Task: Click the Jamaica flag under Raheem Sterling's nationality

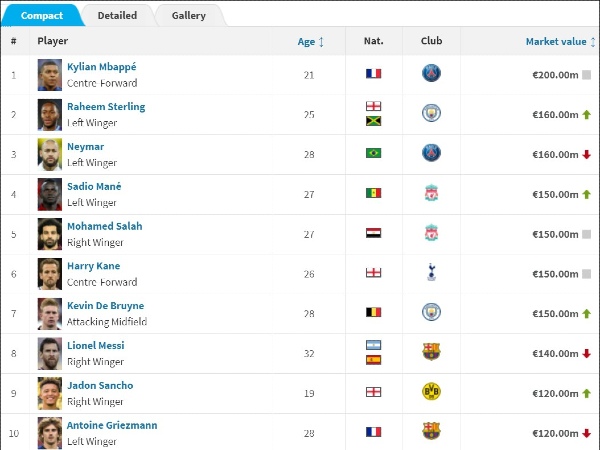Action: pos(373,121)
